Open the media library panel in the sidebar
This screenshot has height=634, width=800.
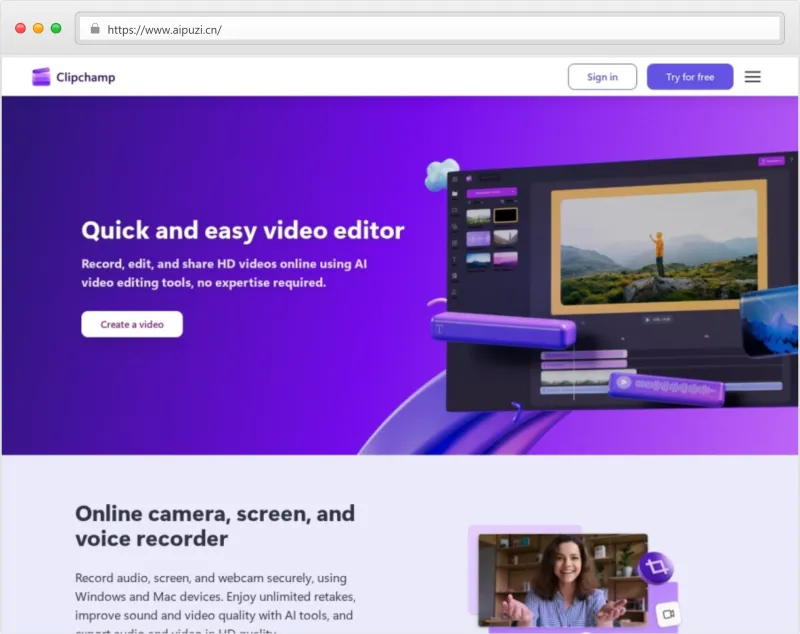pos(454,193)
